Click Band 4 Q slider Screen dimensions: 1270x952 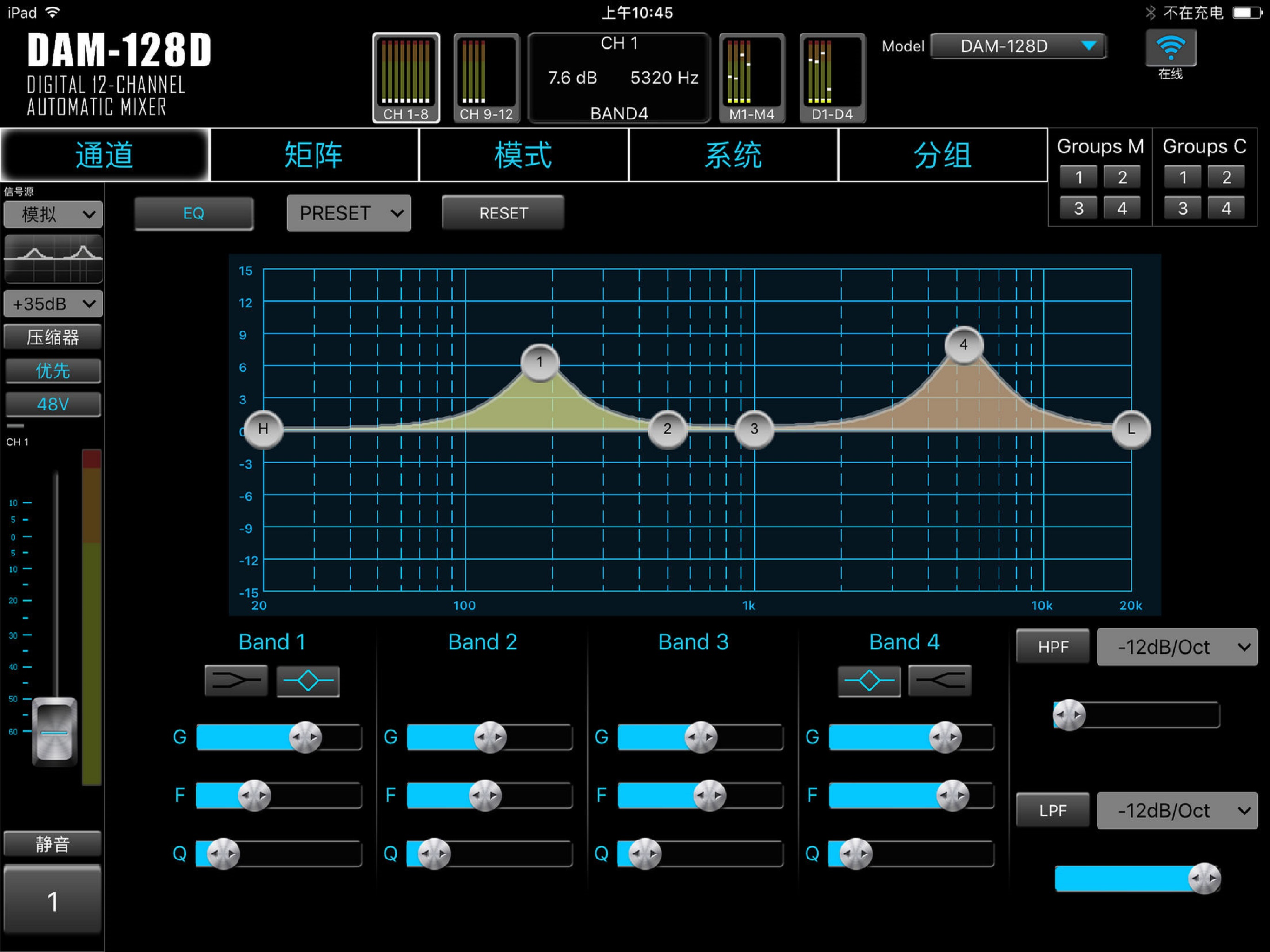pyautogui.click(x=911, y=854)
